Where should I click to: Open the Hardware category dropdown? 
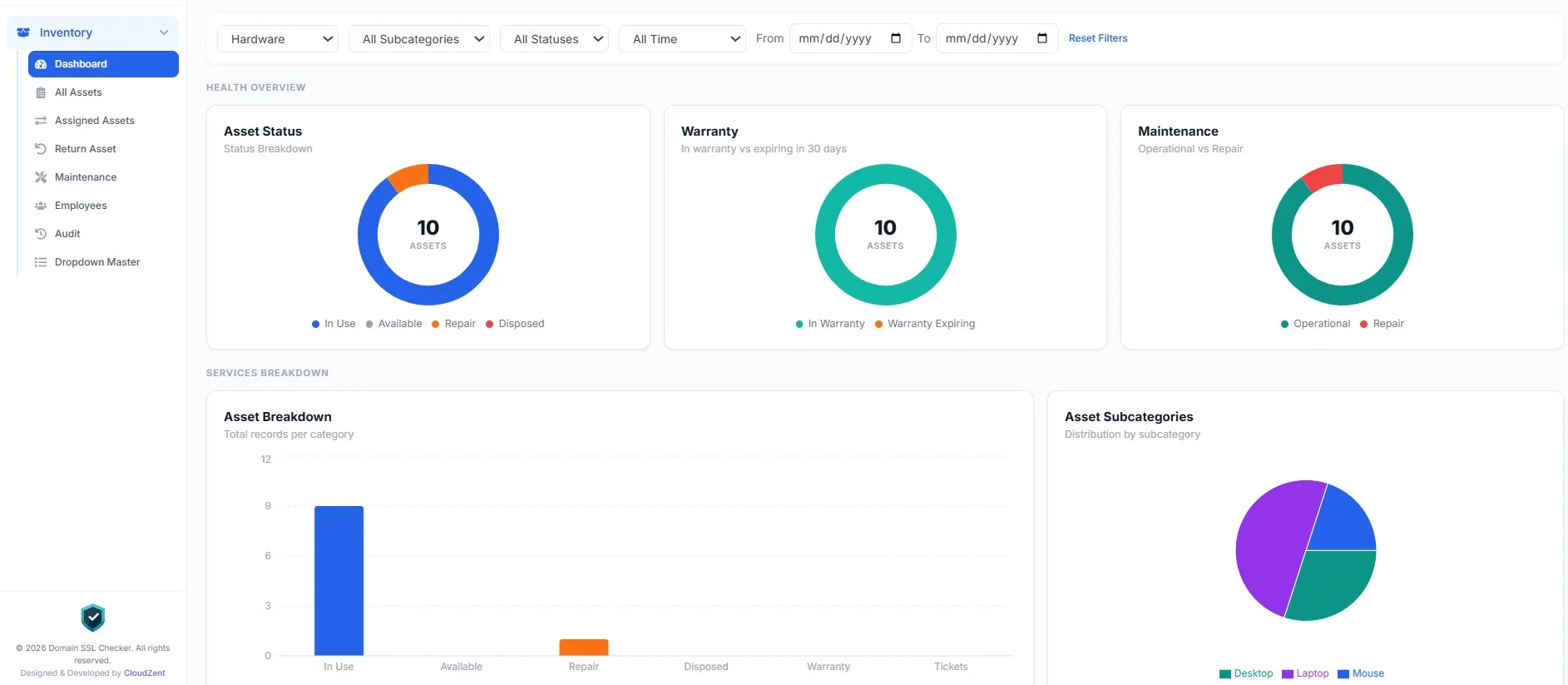[x=278, y=39]
